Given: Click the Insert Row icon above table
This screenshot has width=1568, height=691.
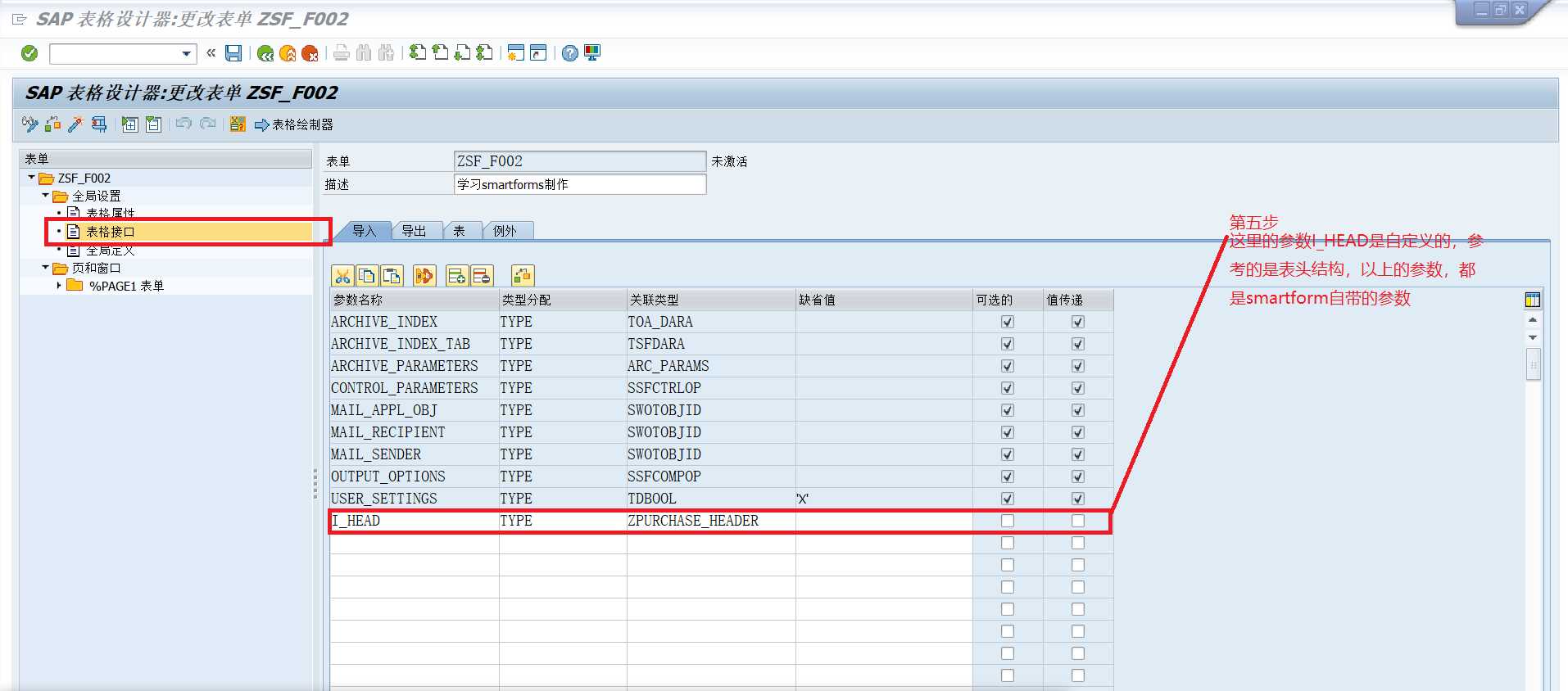Looking at the screenshot, I should [457, 276].
